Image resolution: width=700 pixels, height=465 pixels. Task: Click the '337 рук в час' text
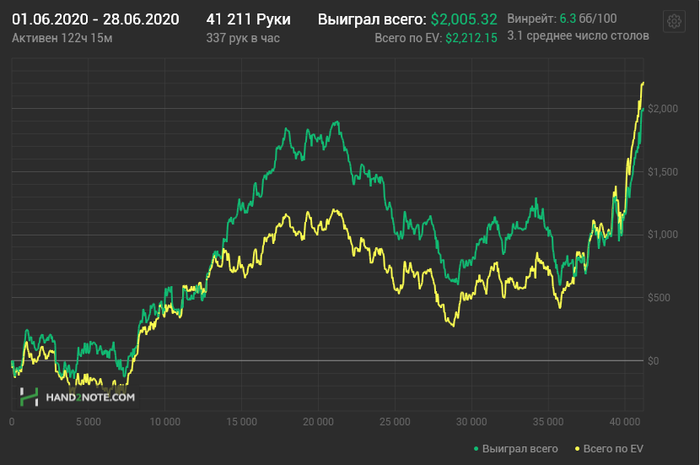[x=243, y=38]
